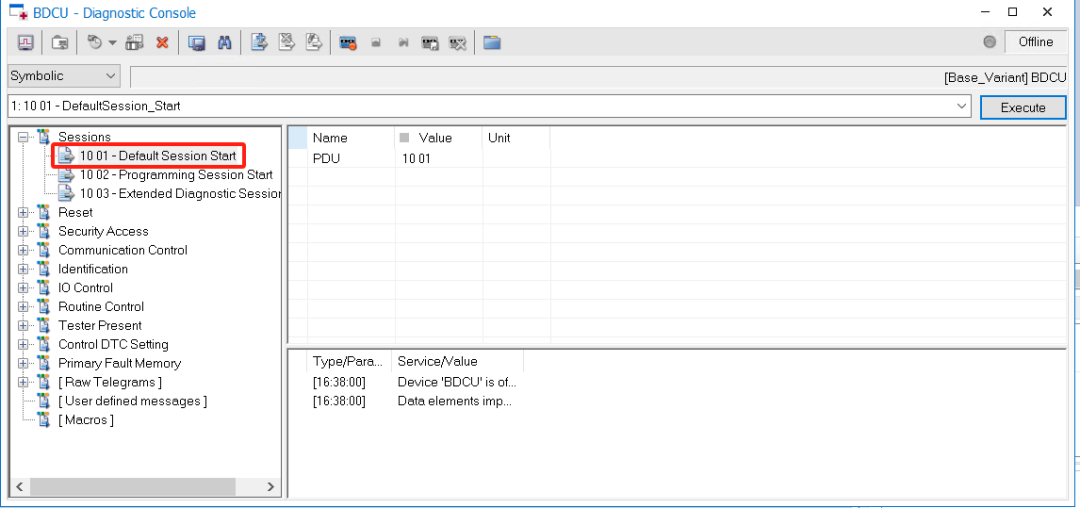This screenshot has height=508, width=1080.
Task: Select 10 01 - Default Session Start
Action: point(158,156)
